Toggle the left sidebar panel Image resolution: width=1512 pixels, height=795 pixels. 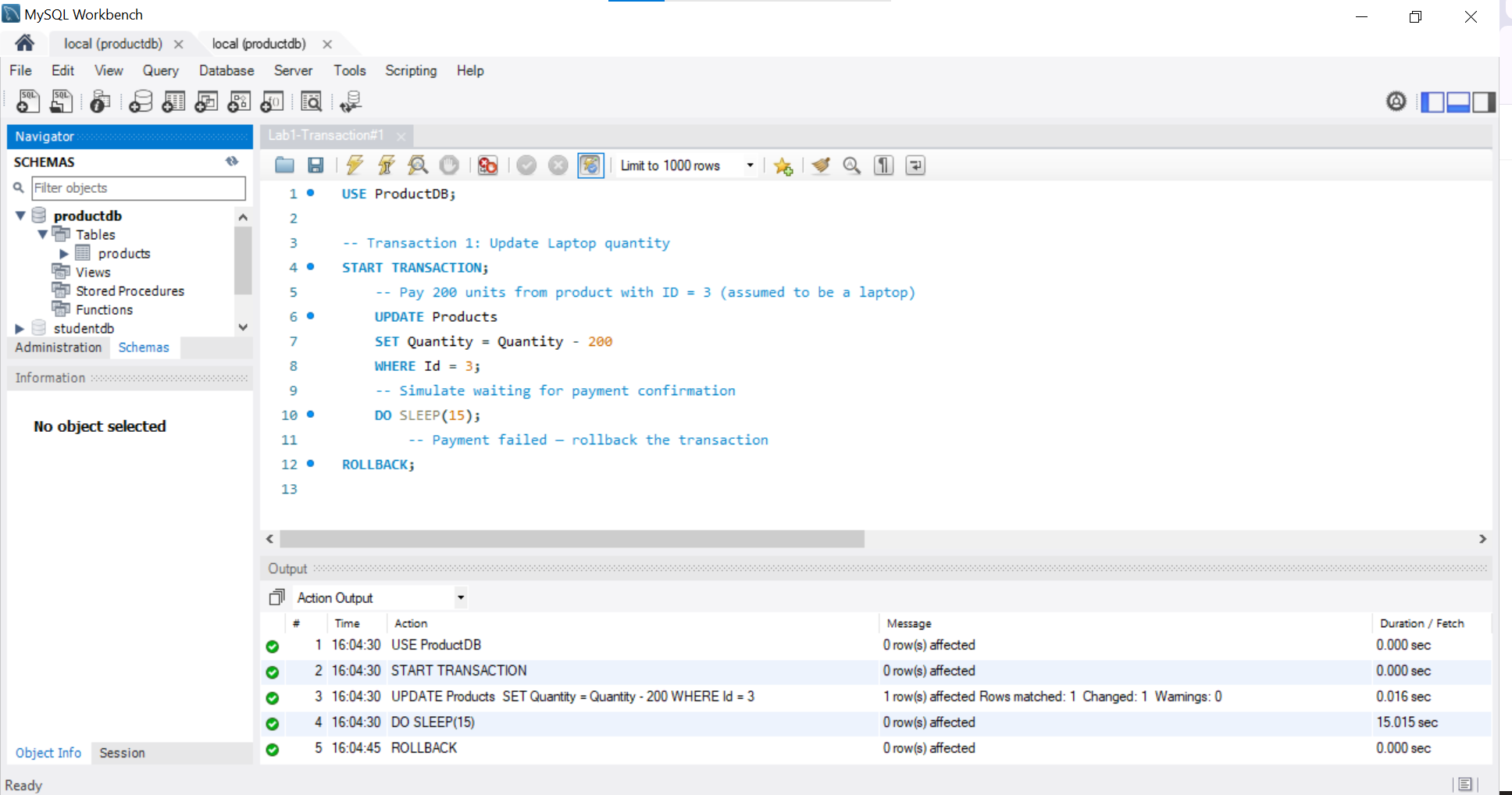1432,102
